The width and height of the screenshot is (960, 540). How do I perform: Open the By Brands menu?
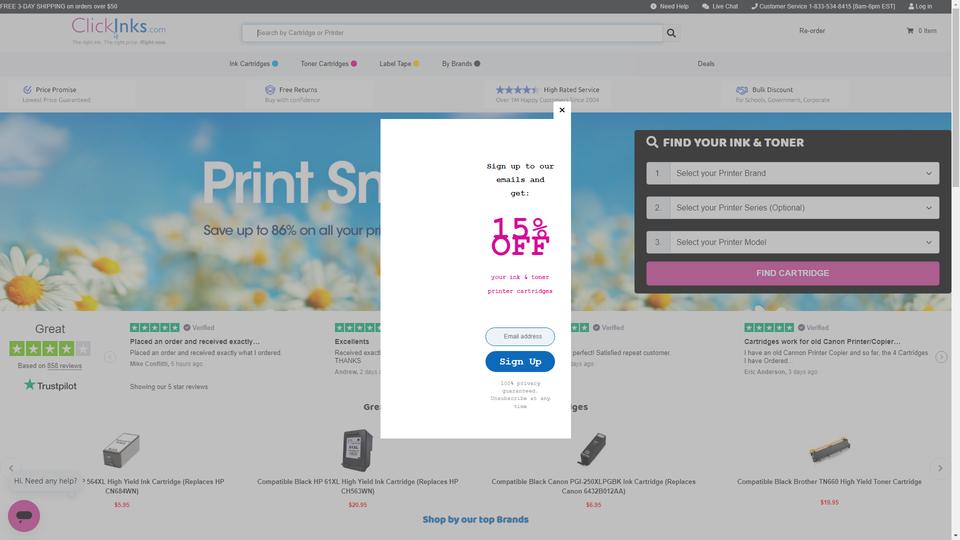[x=461, y=64]
